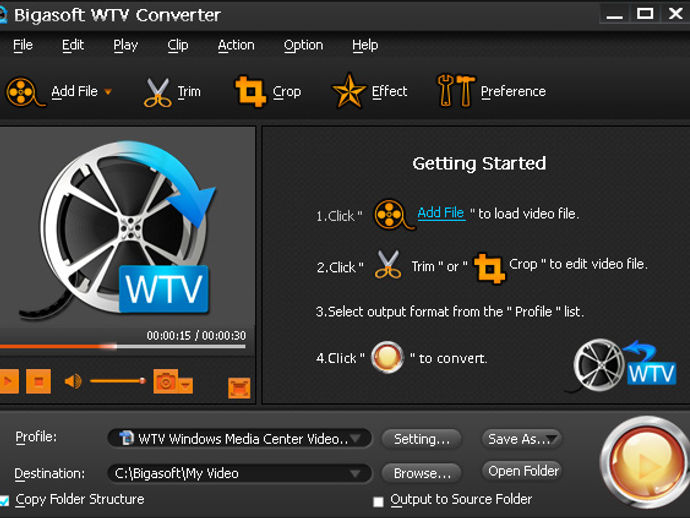Click the Add File film reel icon

pyautogui.click(x=25, y=92)
